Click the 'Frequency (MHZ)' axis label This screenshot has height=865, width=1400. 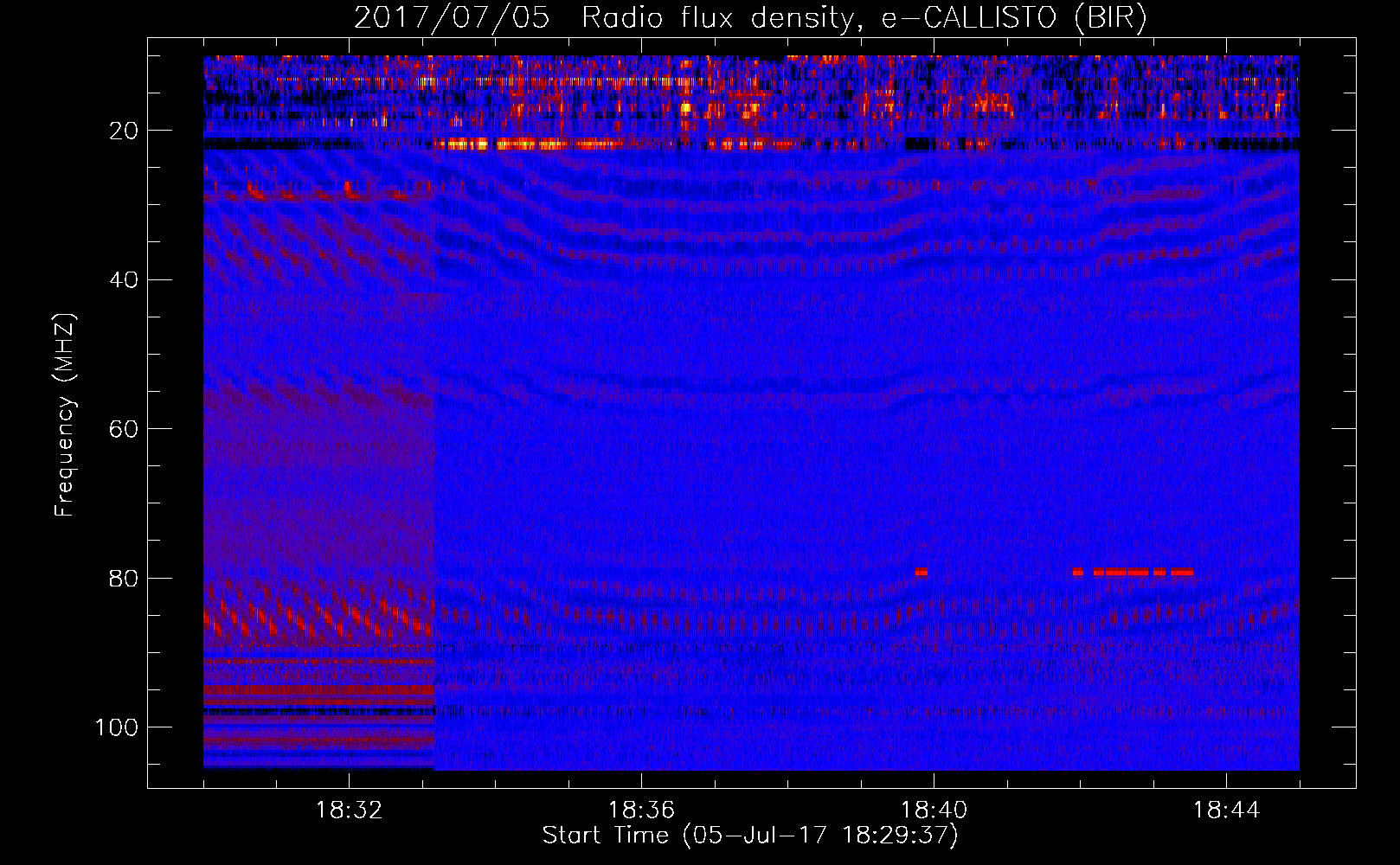65,415
